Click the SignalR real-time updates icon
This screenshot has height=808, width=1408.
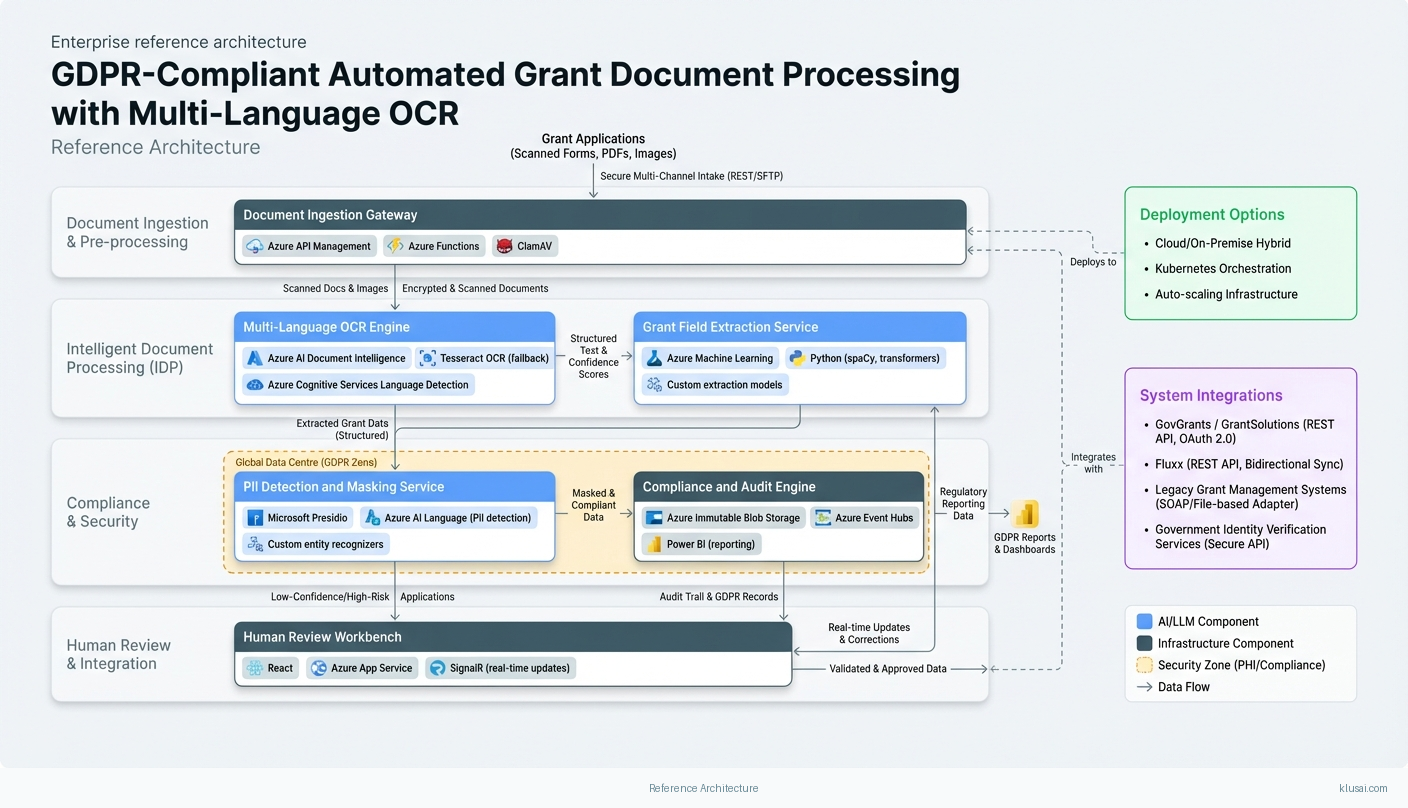[437, 668]
